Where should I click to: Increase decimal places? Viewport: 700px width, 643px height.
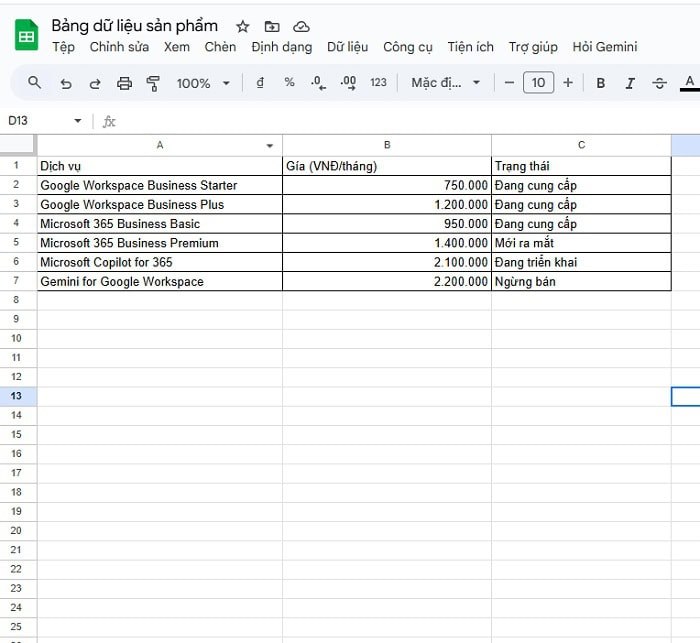pos(348,83)
